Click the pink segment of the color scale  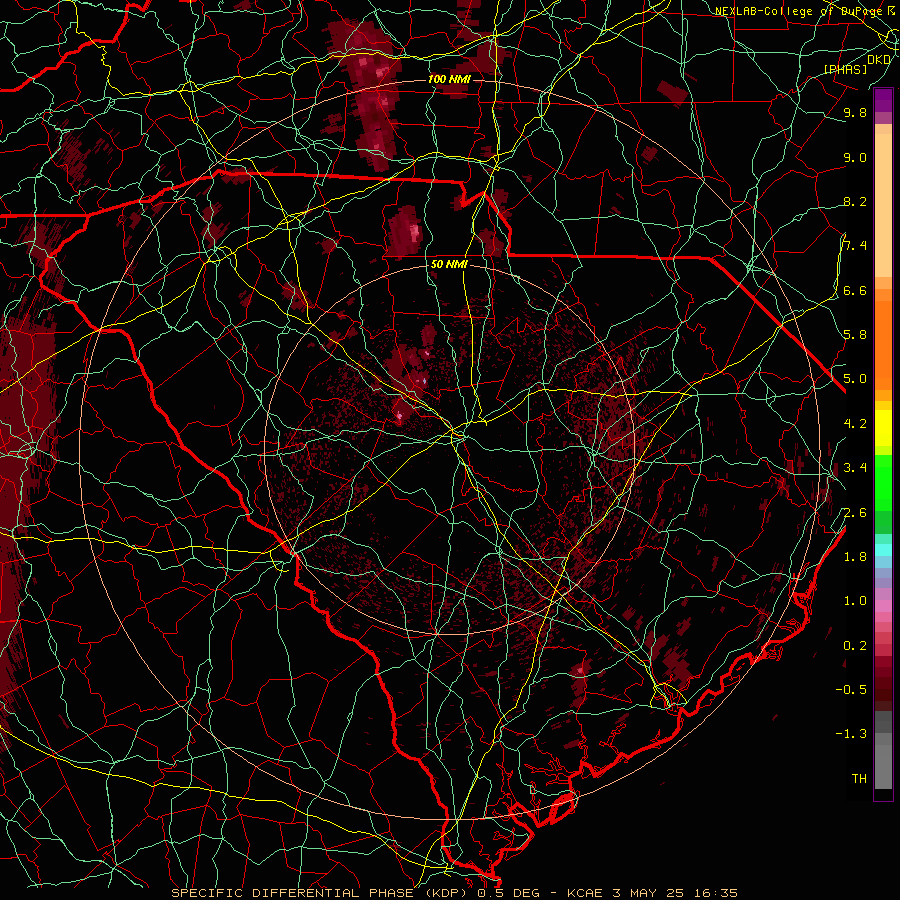click(x=883, y=606)
